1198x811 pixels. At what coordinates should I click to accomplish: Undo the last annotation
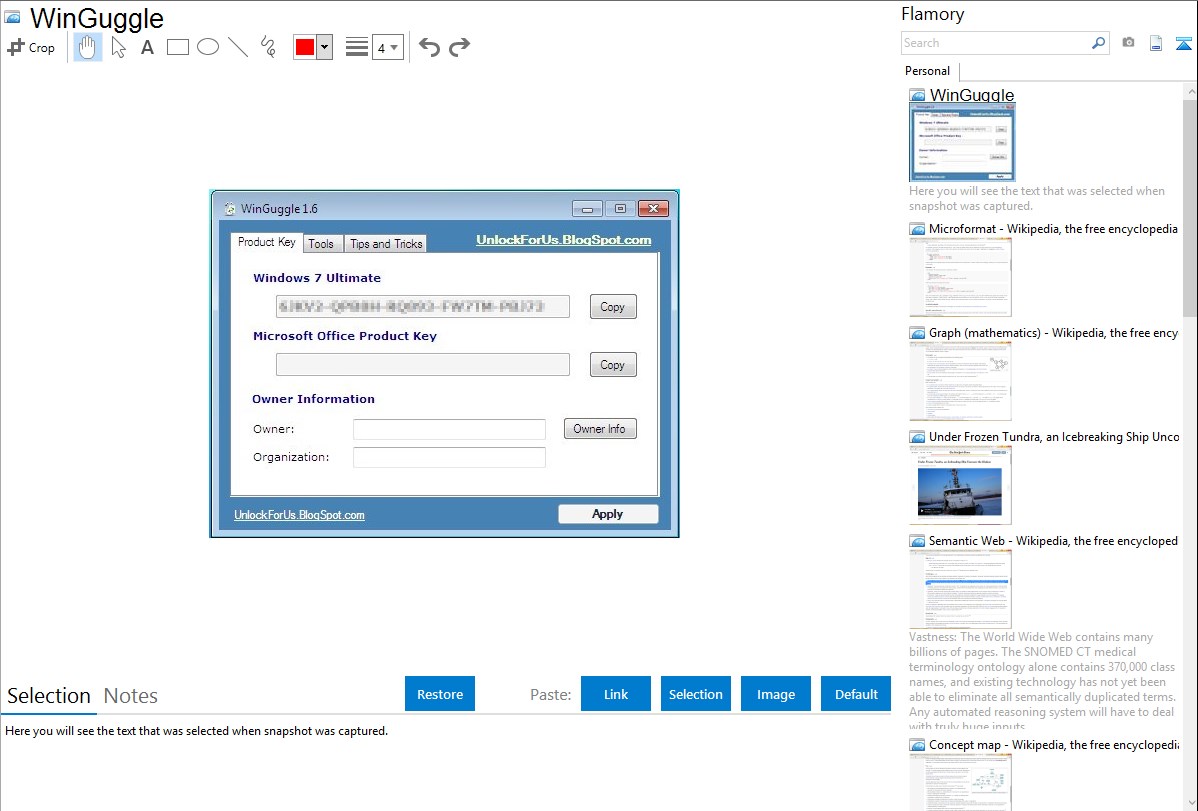tap(429, 47)
